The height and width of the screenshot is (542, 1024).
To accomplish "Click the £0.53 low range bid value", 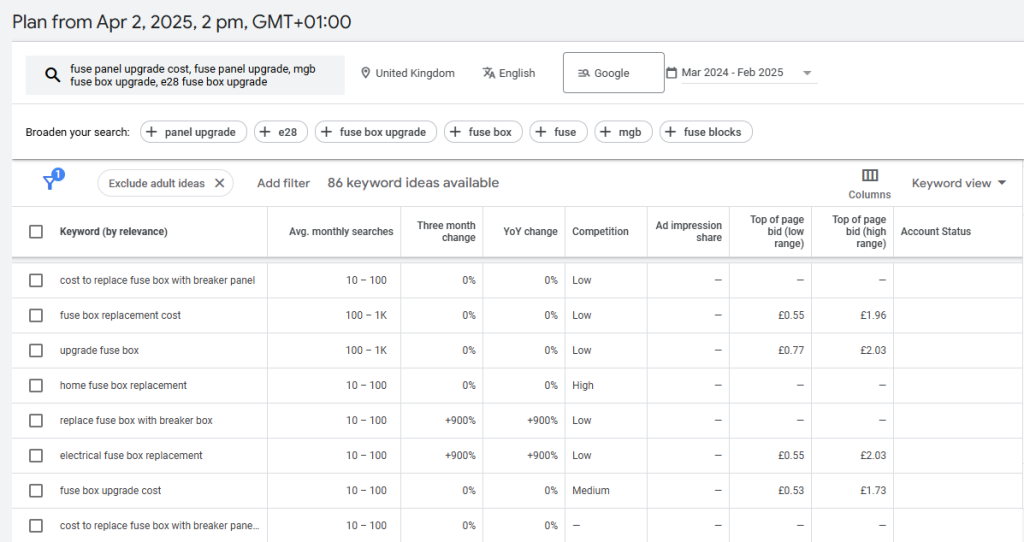I will pos(791,490).
